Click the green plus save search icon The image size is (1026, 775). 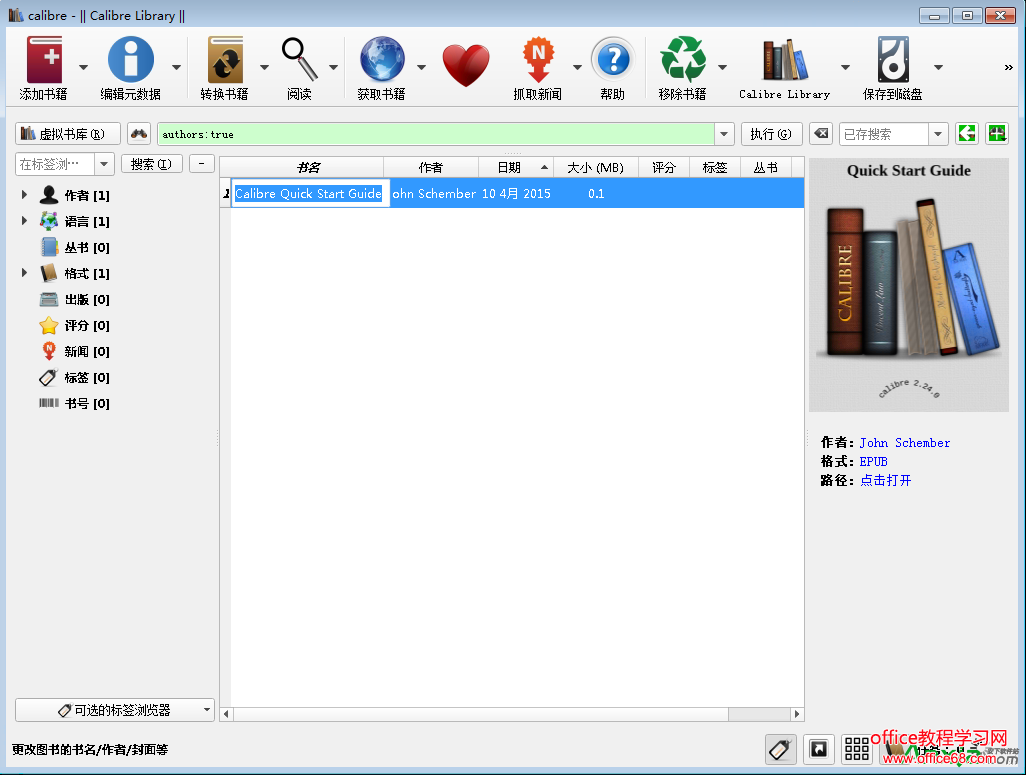click(997, 134)
